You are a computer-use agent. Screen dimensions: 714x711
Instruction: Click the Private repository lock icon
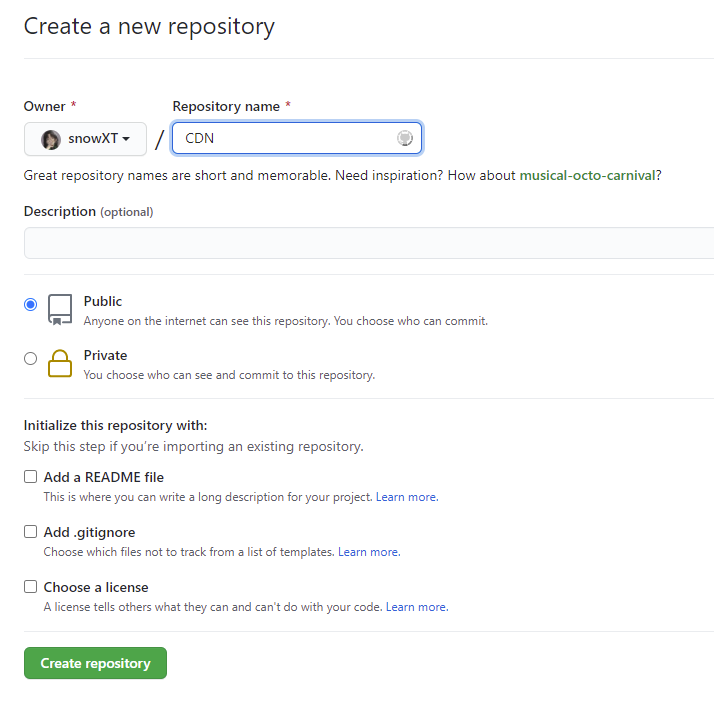coord(60,364)
